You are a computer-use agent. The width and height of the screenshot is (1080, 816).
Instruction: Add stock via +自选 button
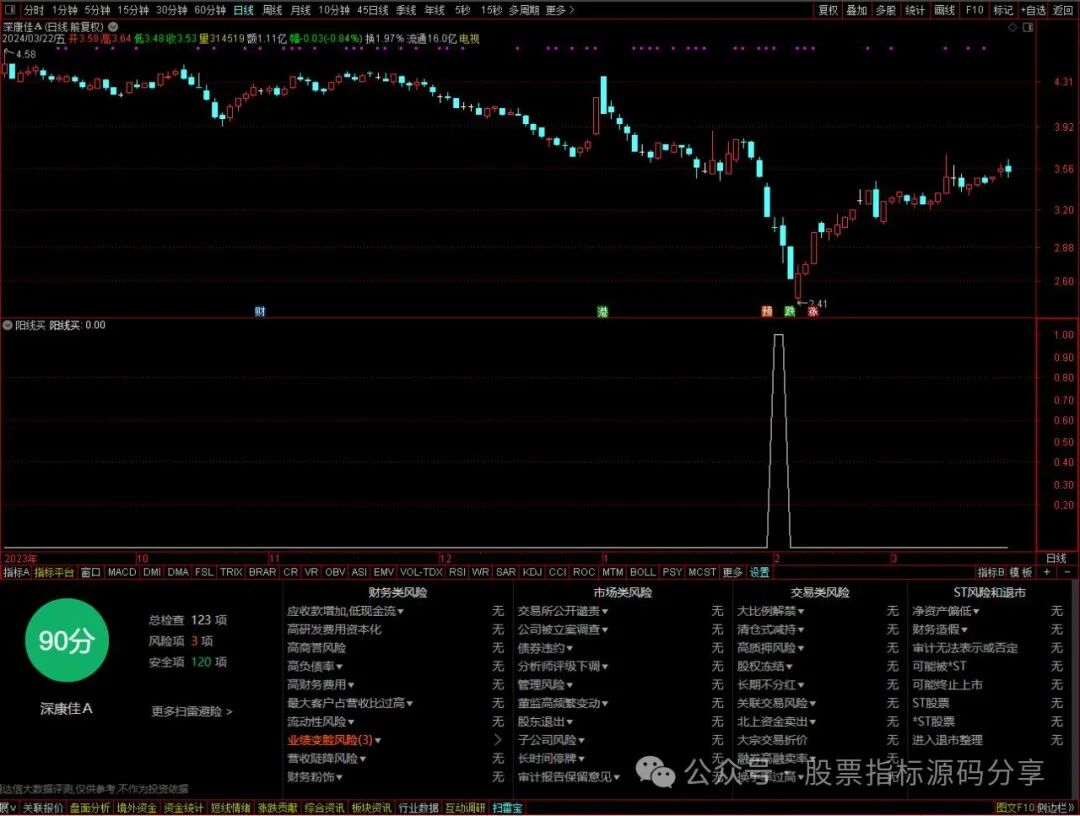pyautogui.click(x=1032, y=10)
